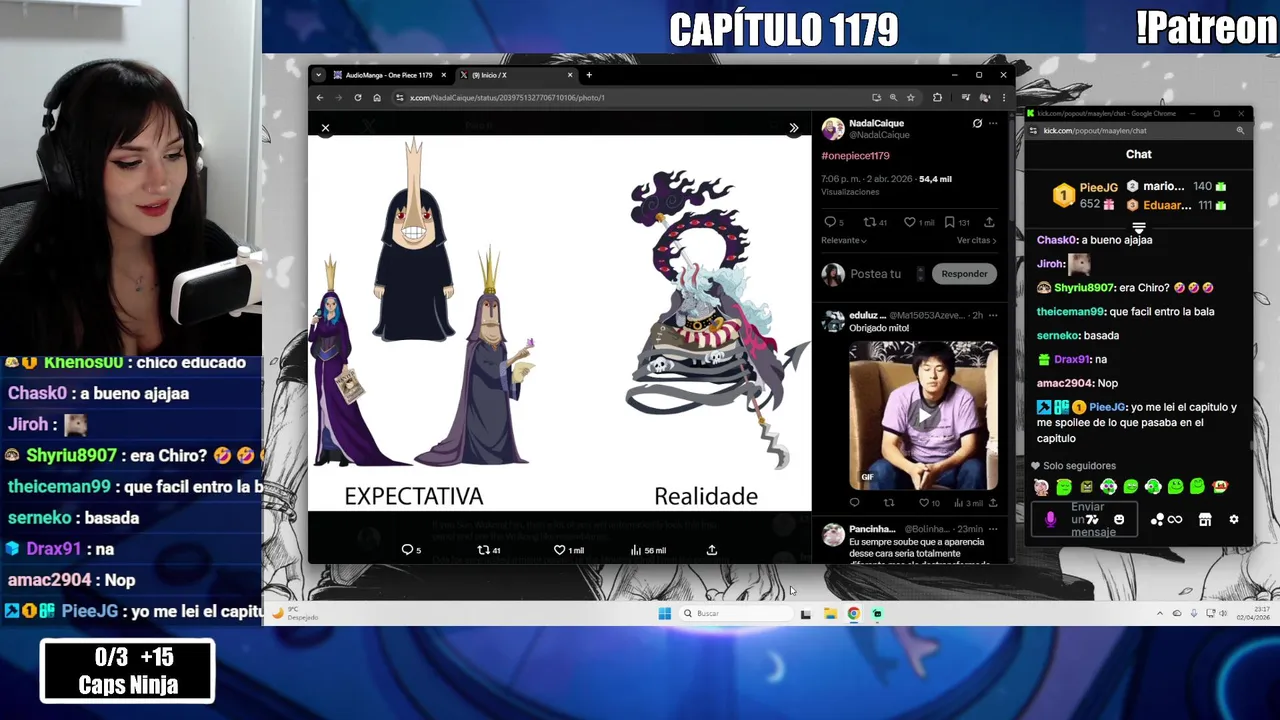The height and width of the screenshot is (720, 1280).
Task: Click the zoom magnifier in X address bar
Action: coord(893,97)
